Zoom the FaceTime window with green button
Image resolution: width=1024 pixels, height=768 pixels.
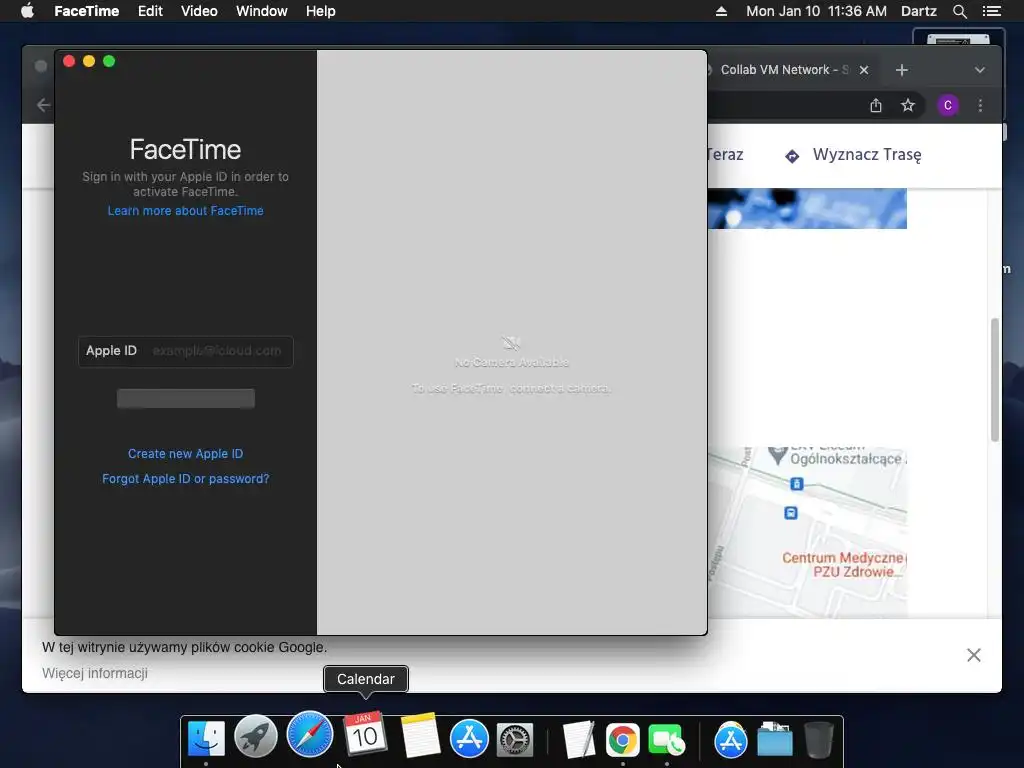coord(109,61)
